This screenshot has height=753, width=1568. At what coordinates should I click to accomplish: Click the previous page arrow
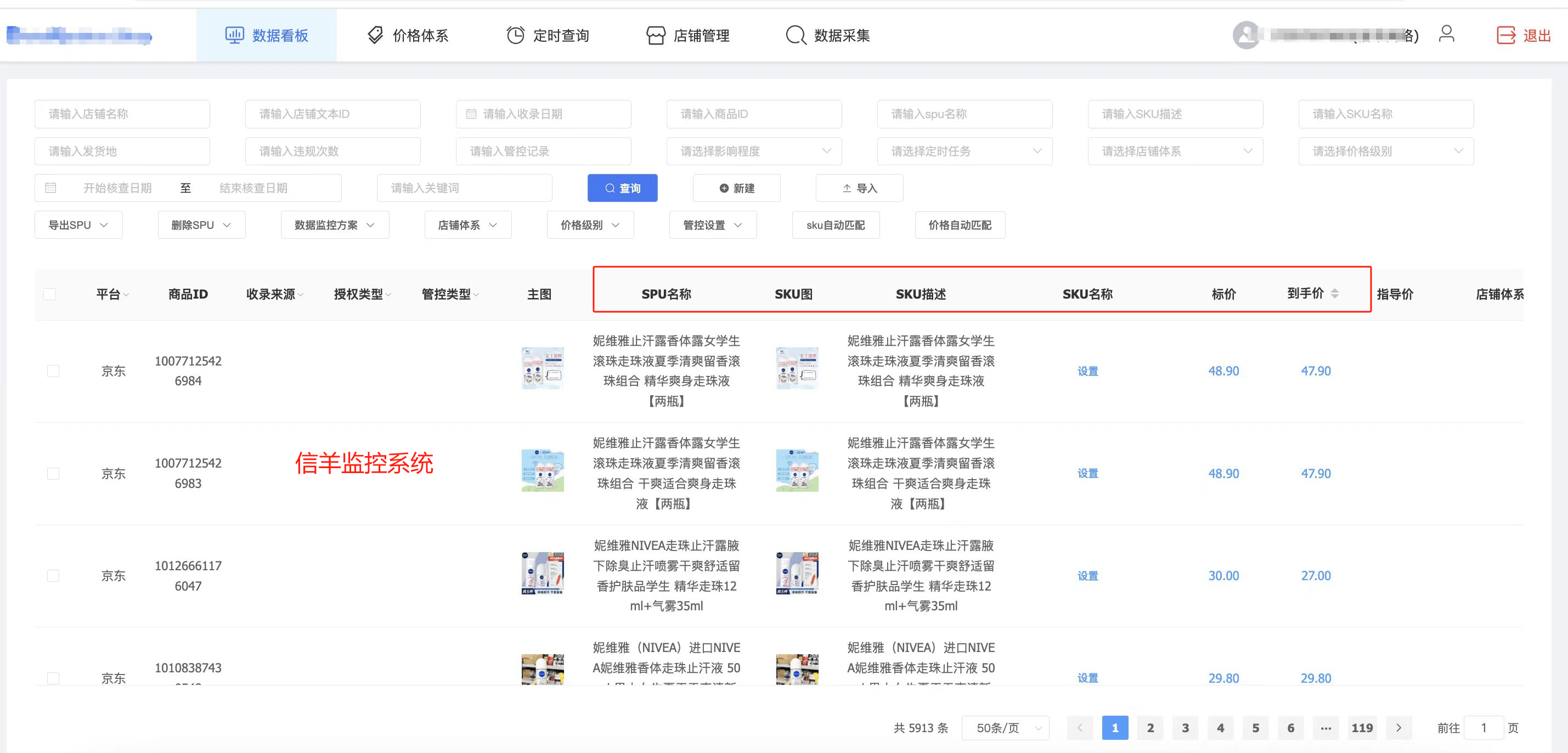pyautogui.click(x=1080, y=727)
